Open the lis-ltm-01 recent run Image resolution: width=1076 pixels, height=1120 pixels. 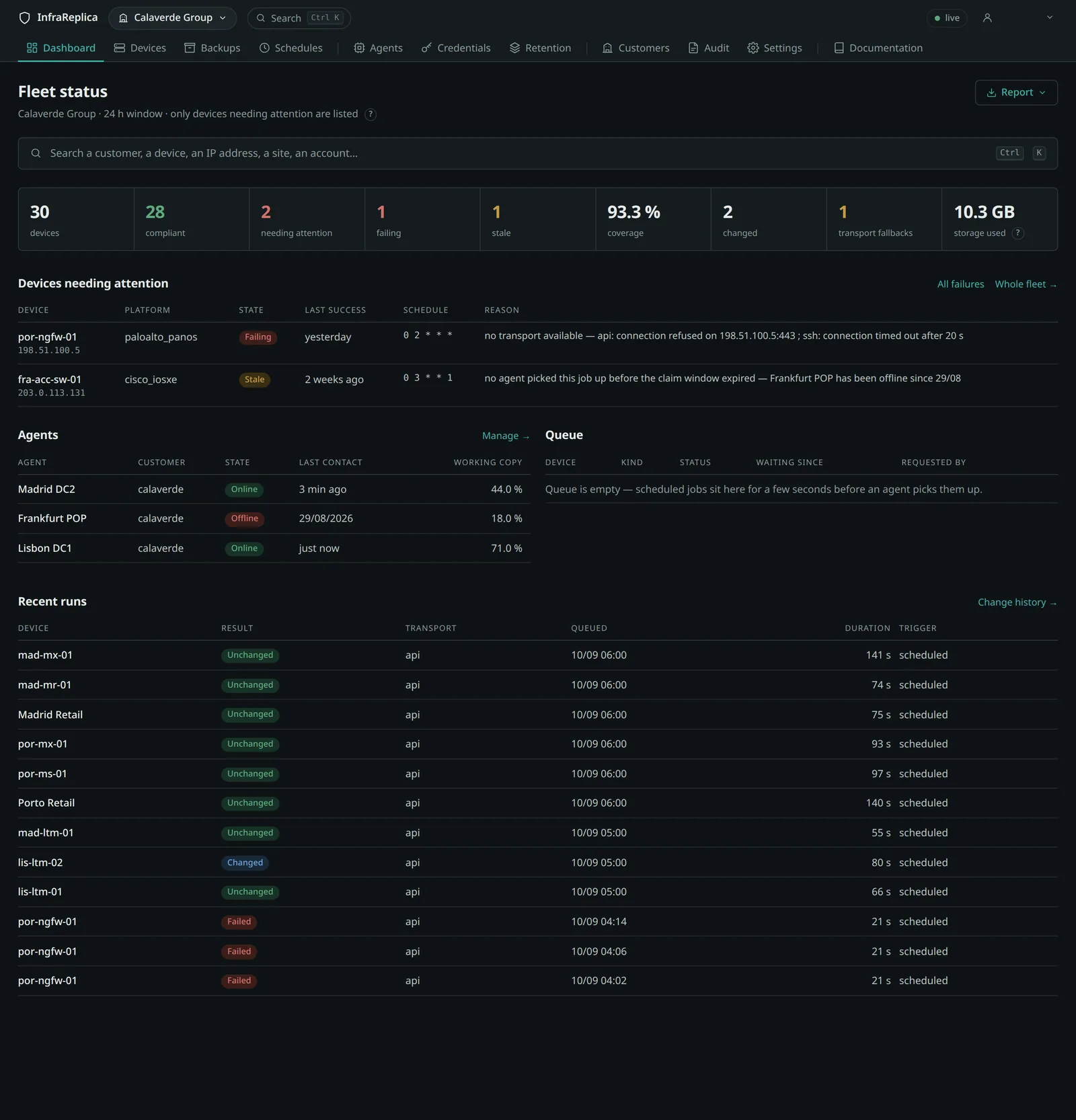click(538, 891)
